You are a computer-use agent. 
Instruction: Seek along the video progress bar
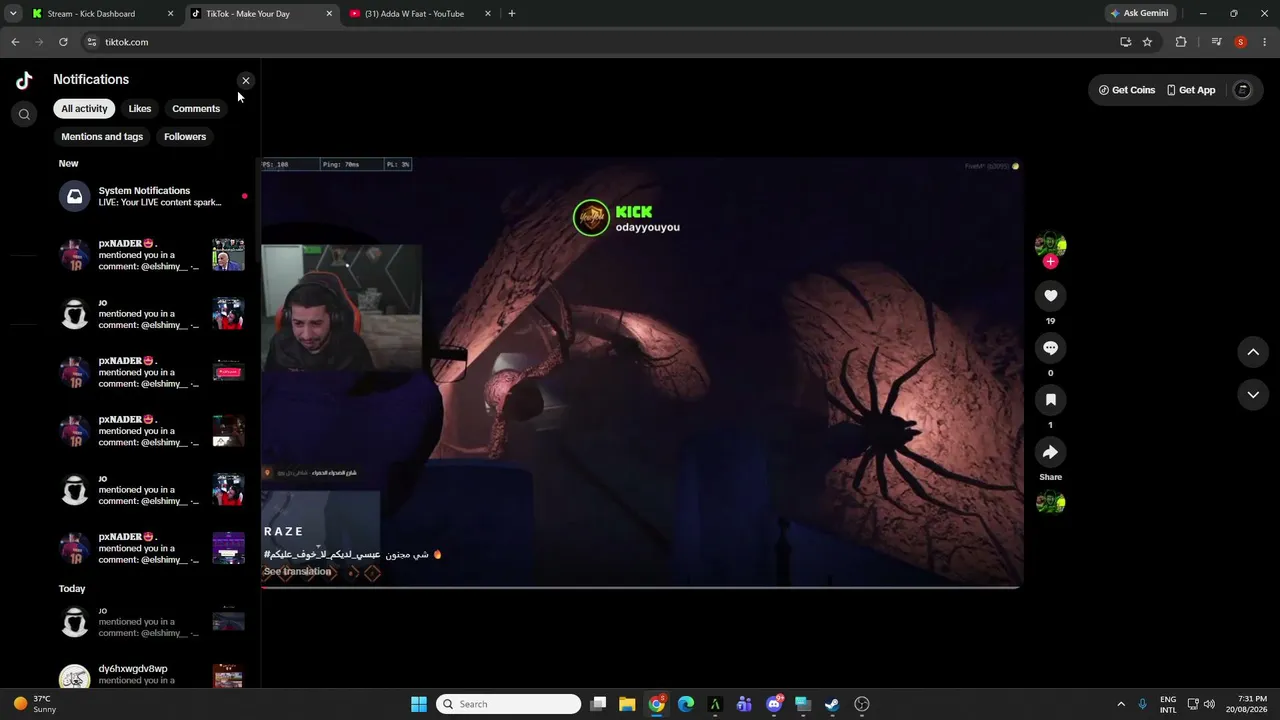(x=641, y=588)
